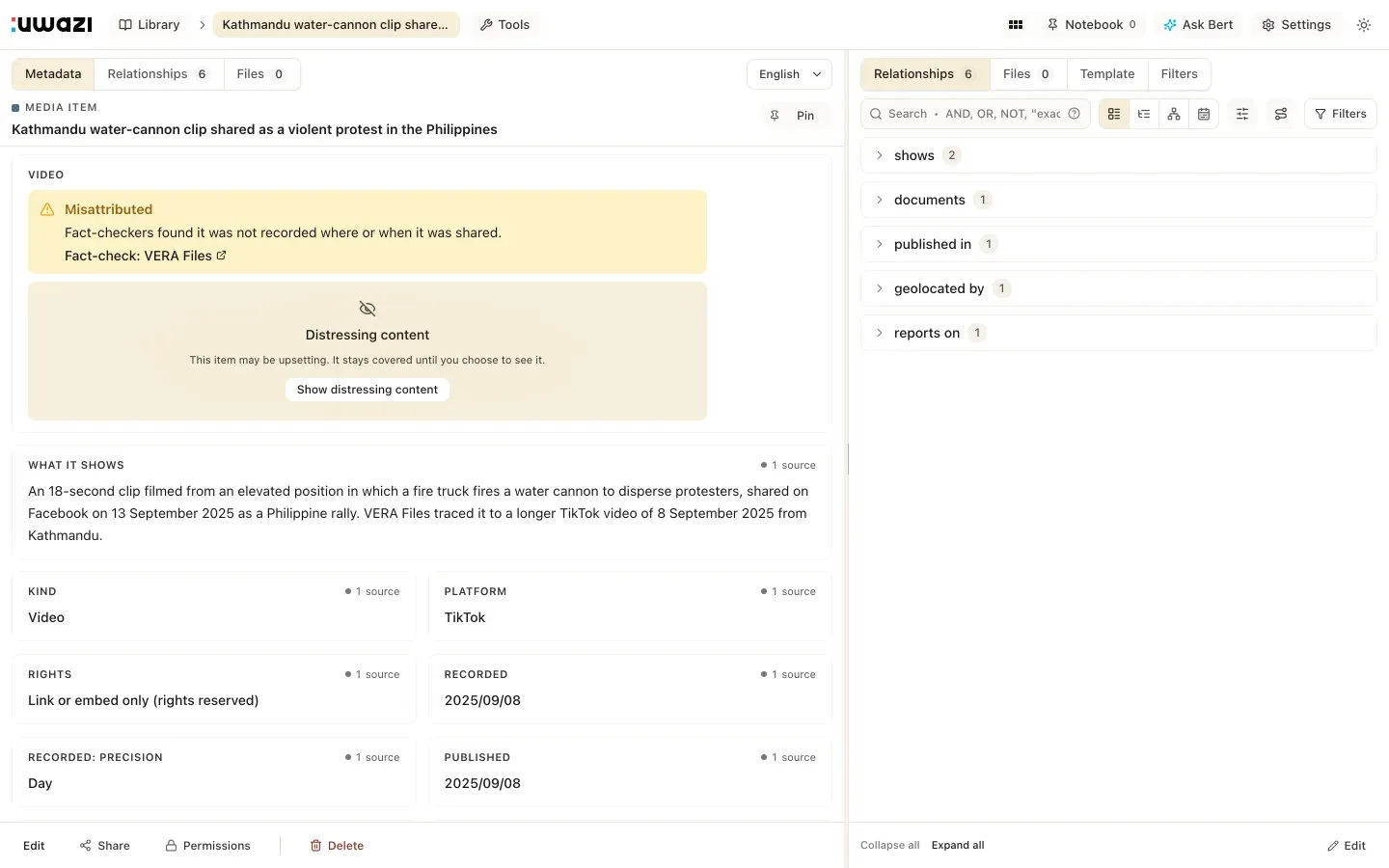Viewport: 1389px width, 868px height.
Task: Click the relationship path icon button
Action: [x=1281, y=114]
